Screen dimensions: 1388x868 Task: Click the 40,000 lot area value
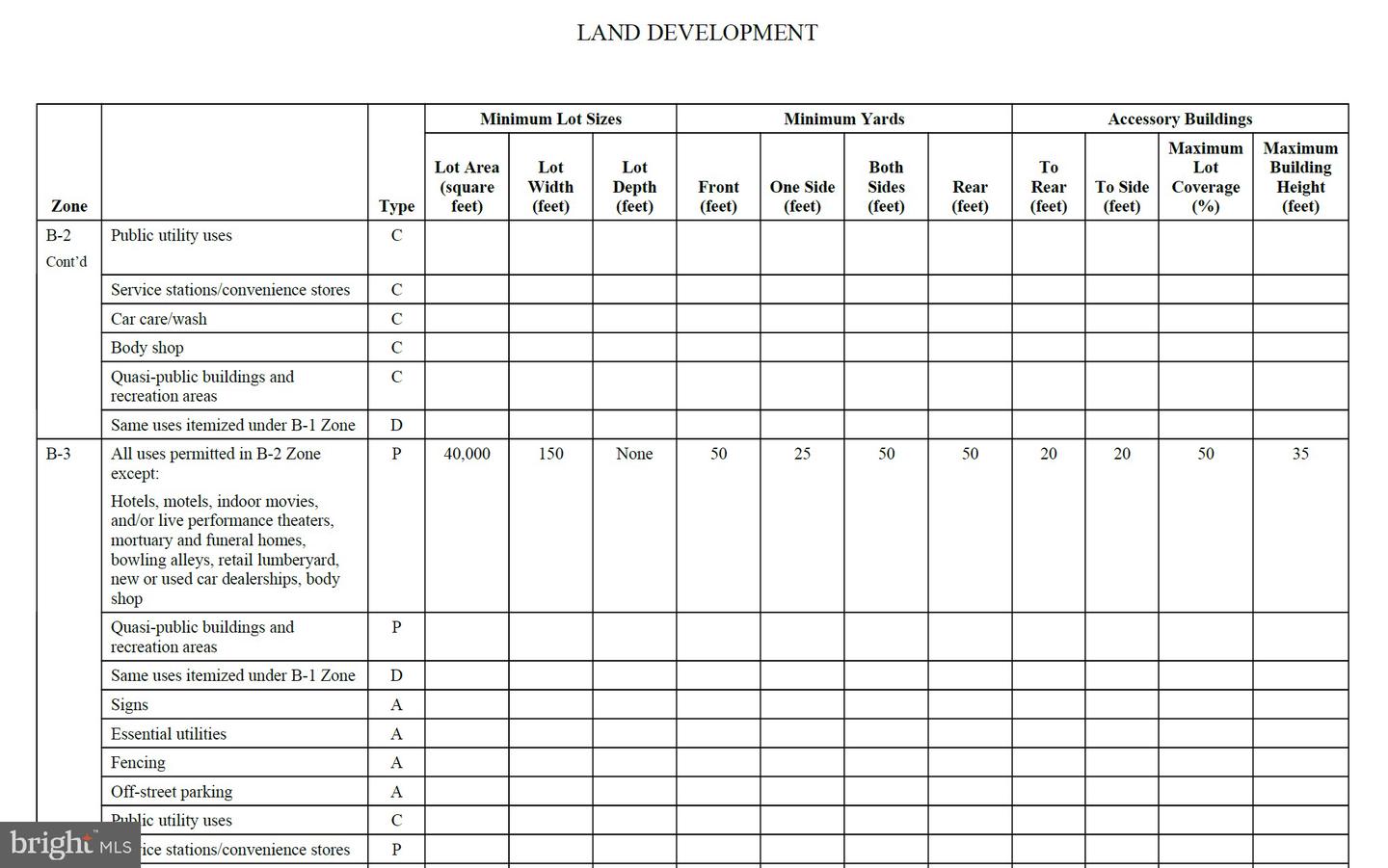click(x=467, y=454)
